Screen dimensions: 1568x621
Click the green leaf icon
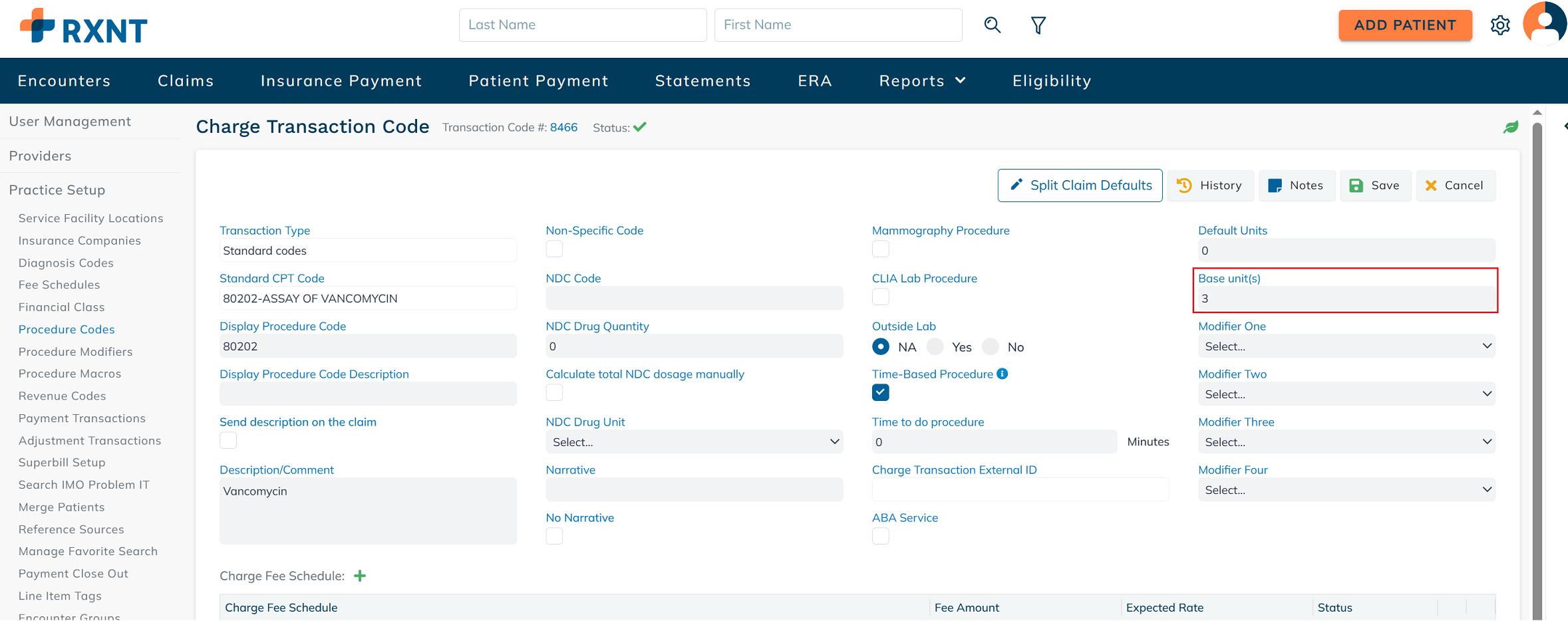(1511, 127)
